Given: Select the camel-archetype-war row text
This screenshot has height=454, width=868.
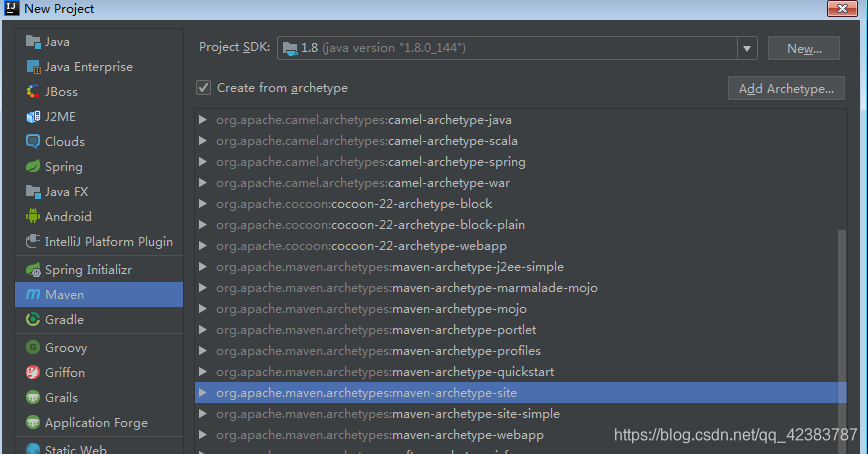Looking at the screenshot, I should [363, 183].
